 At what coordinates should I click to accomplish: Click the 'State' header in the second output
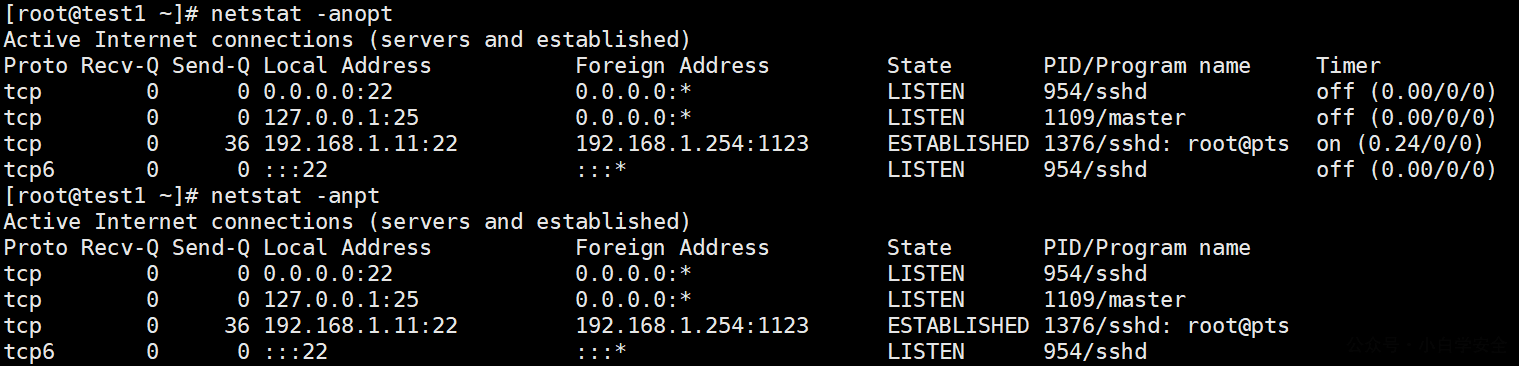(919, 248)
